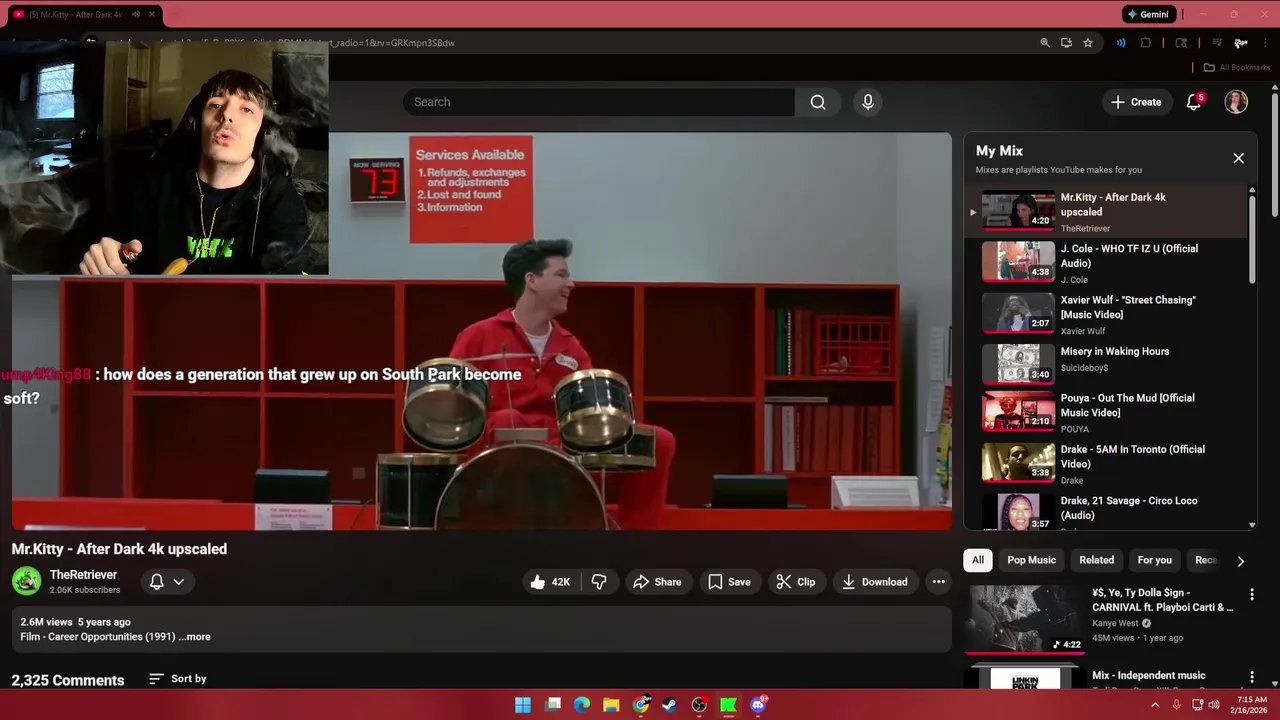Launch Microsoft Edge from taskbar
This screenshot has height=720, width=1280.
pyautogui.click(x=582, y=705)
